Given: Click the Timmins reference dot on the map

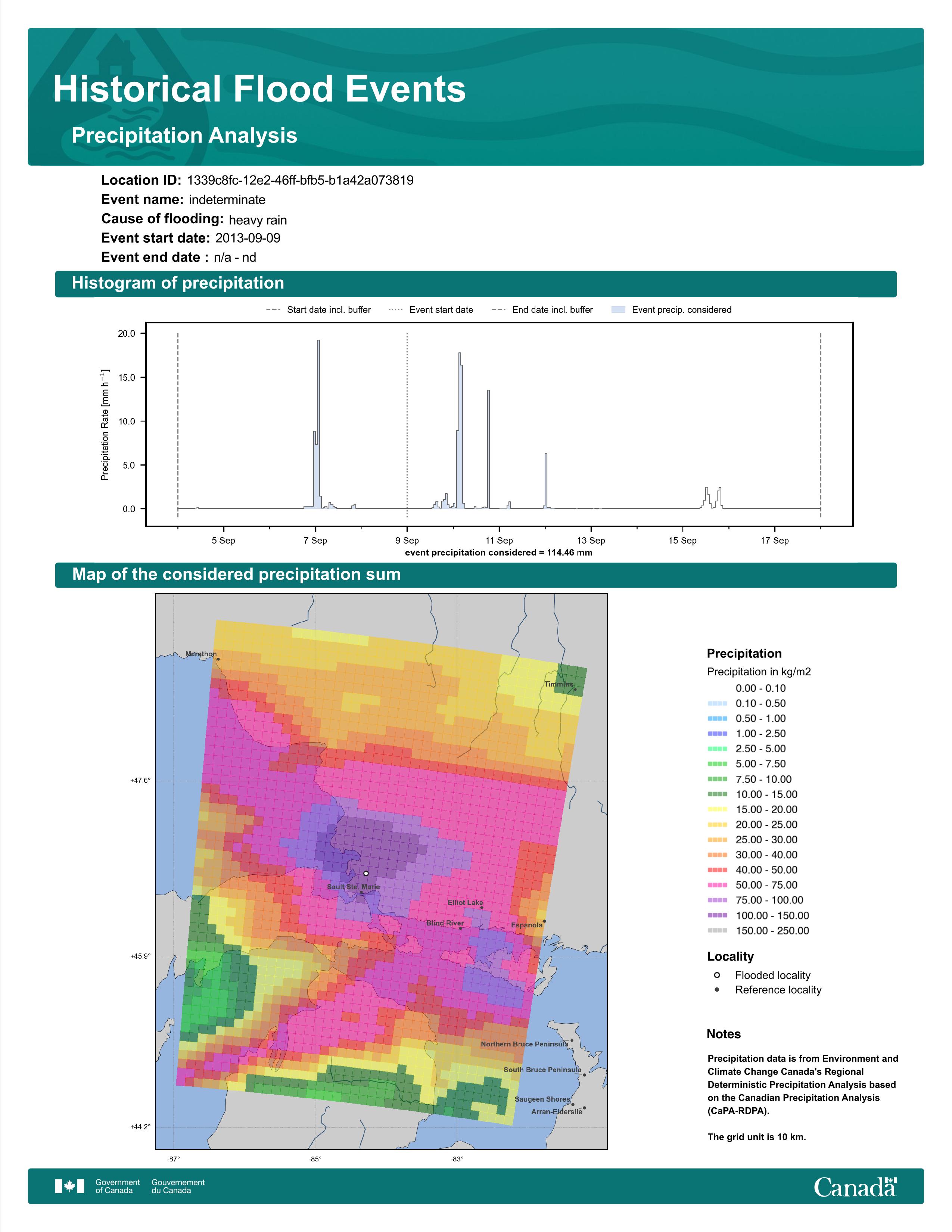Looking at the screenshot, I should (575, 689).
